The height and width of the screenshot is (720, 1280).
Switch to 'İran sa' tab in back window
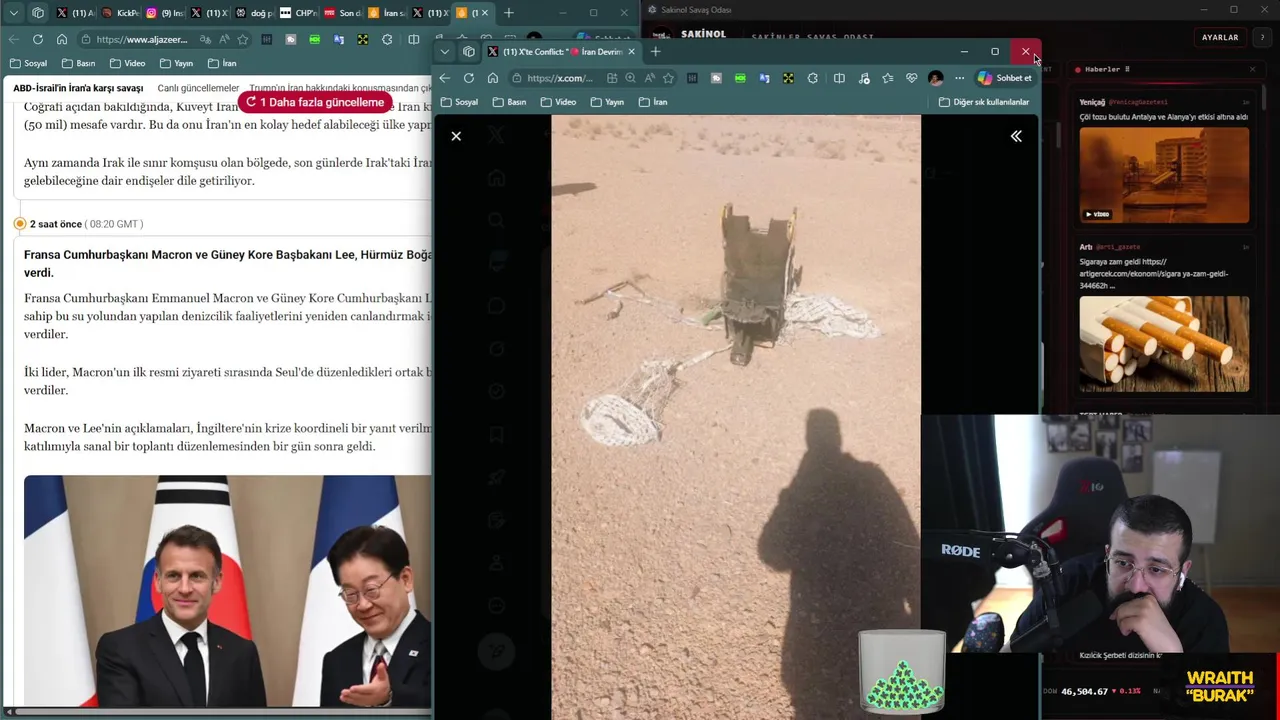pos(388,13)
